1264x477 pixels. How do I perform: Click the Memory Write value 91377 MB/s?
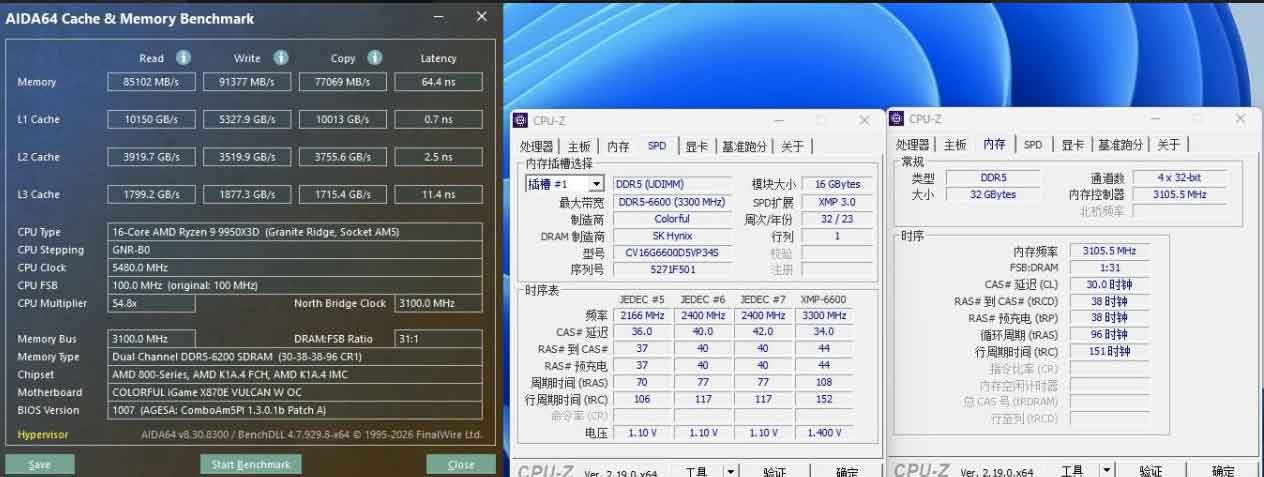247,82
